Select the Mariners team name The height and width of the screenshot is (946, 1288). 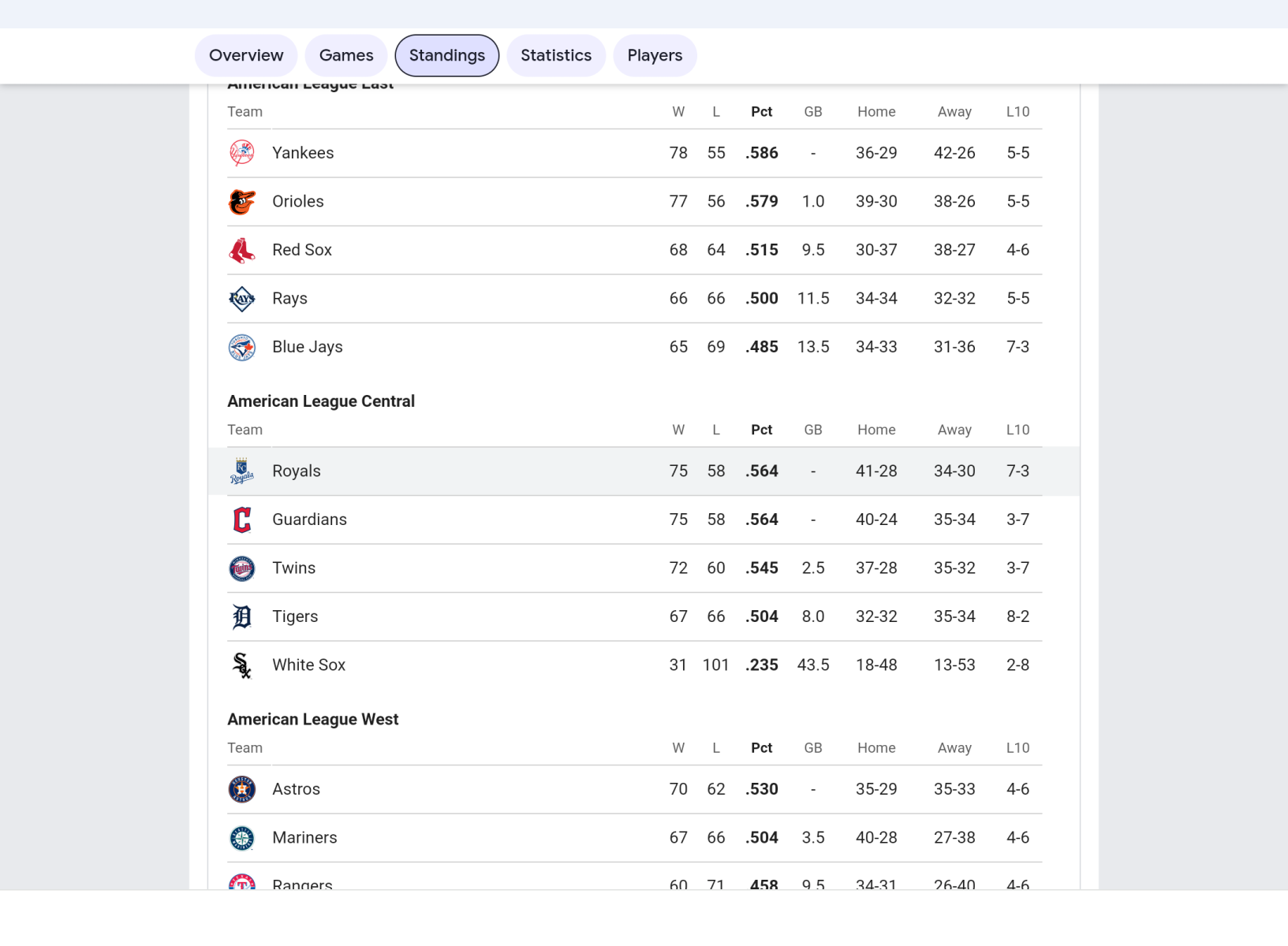click(304, 837)
